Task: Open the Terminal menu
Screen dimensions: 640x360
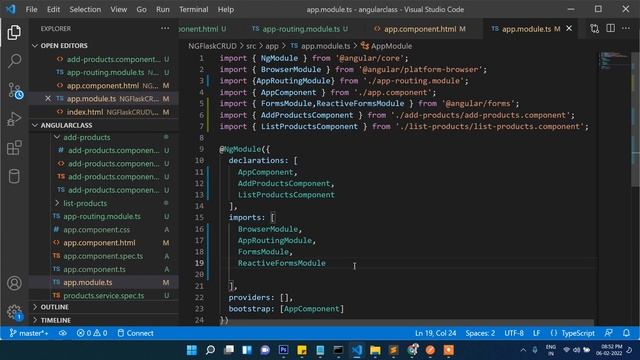Action: (x=193, y=9)
